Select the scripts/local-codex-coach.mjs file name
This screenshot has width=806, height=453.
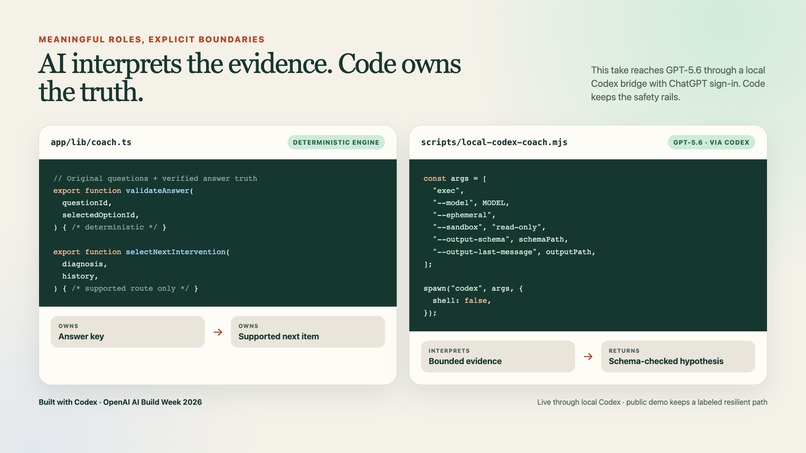click(494, 142)
